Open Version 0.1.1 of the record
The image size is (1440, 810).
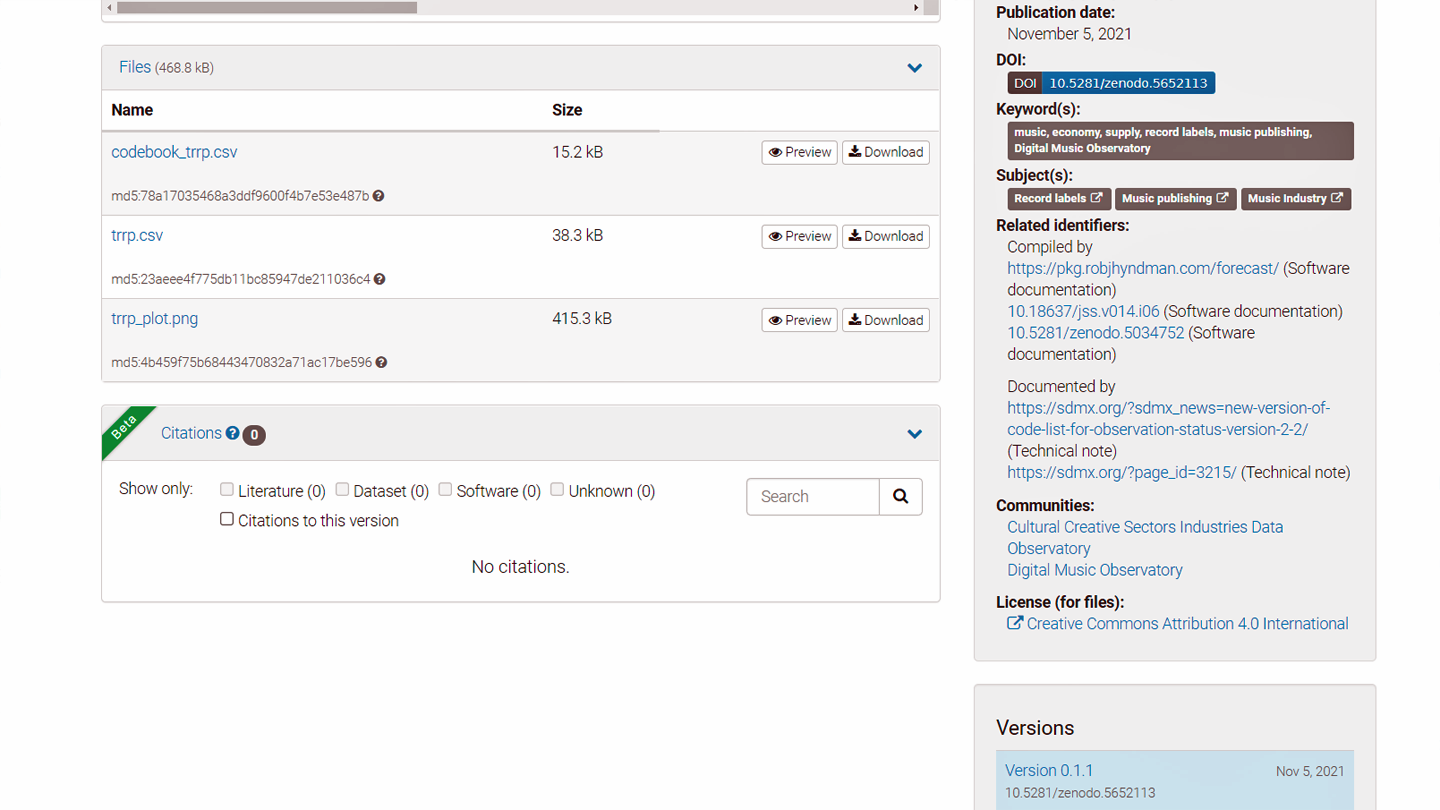click(x=1049, y=770)
